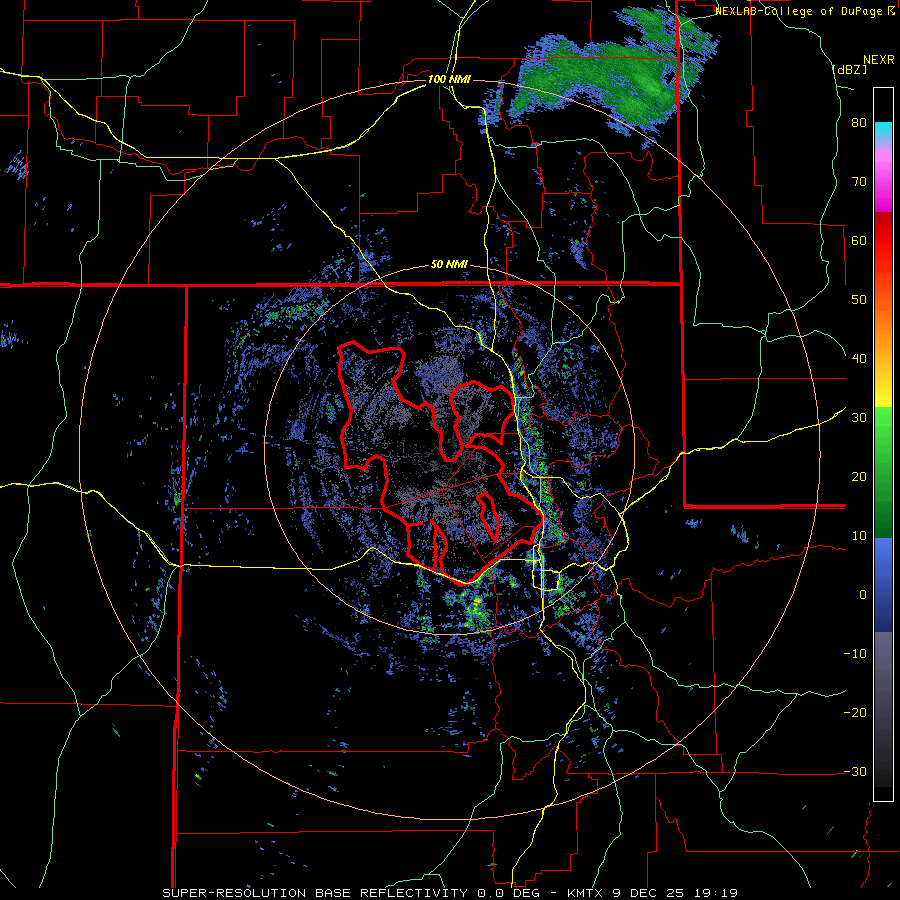The height and width of the screenshot is (900, 900).
Task: Click the green band of the color bar
Action: pyautogui.click(x=883, y=472)
